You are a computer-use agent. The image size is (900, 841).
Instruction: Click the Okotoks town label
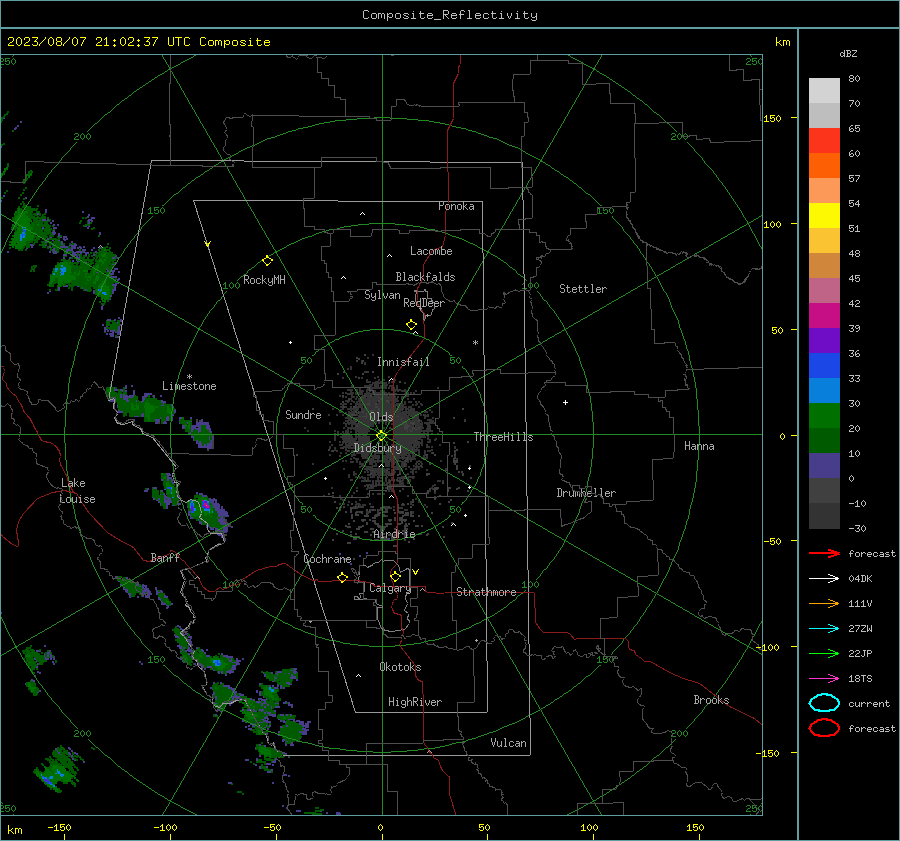pyautogui.click(x=400, y=667)
